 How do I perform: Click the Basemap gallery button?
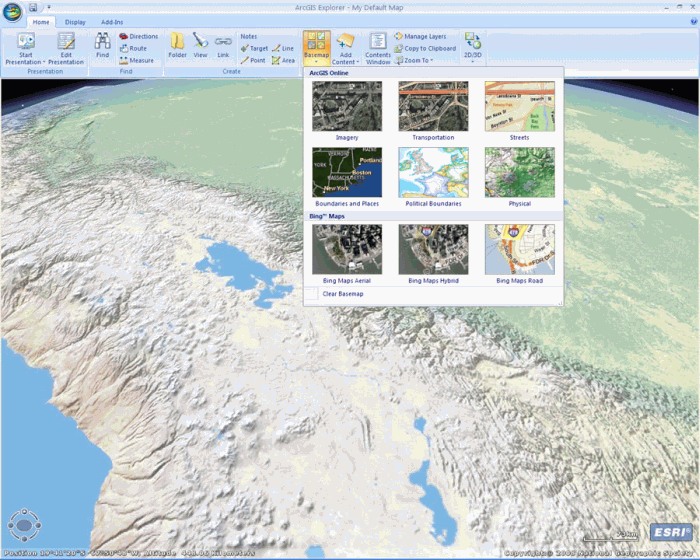coord(317,47)
